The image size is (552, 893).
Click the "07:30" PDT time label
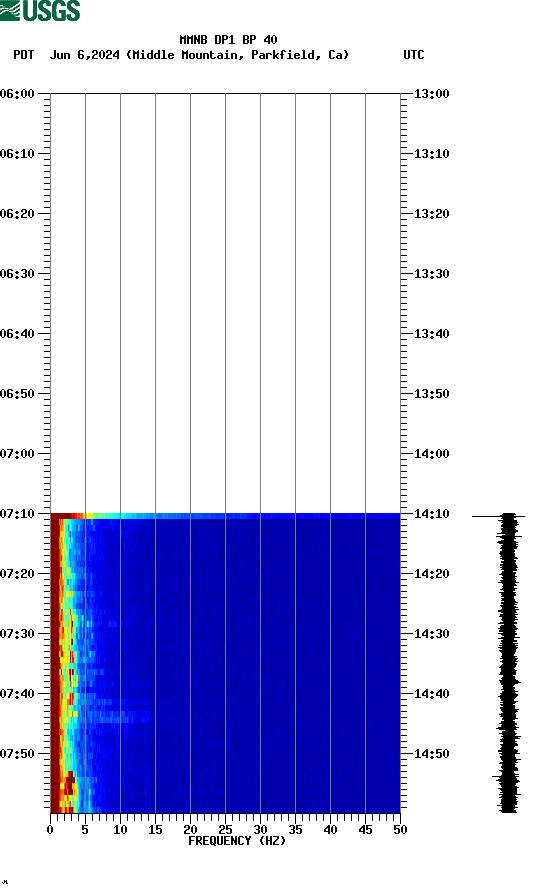click(x=18, y=634)
